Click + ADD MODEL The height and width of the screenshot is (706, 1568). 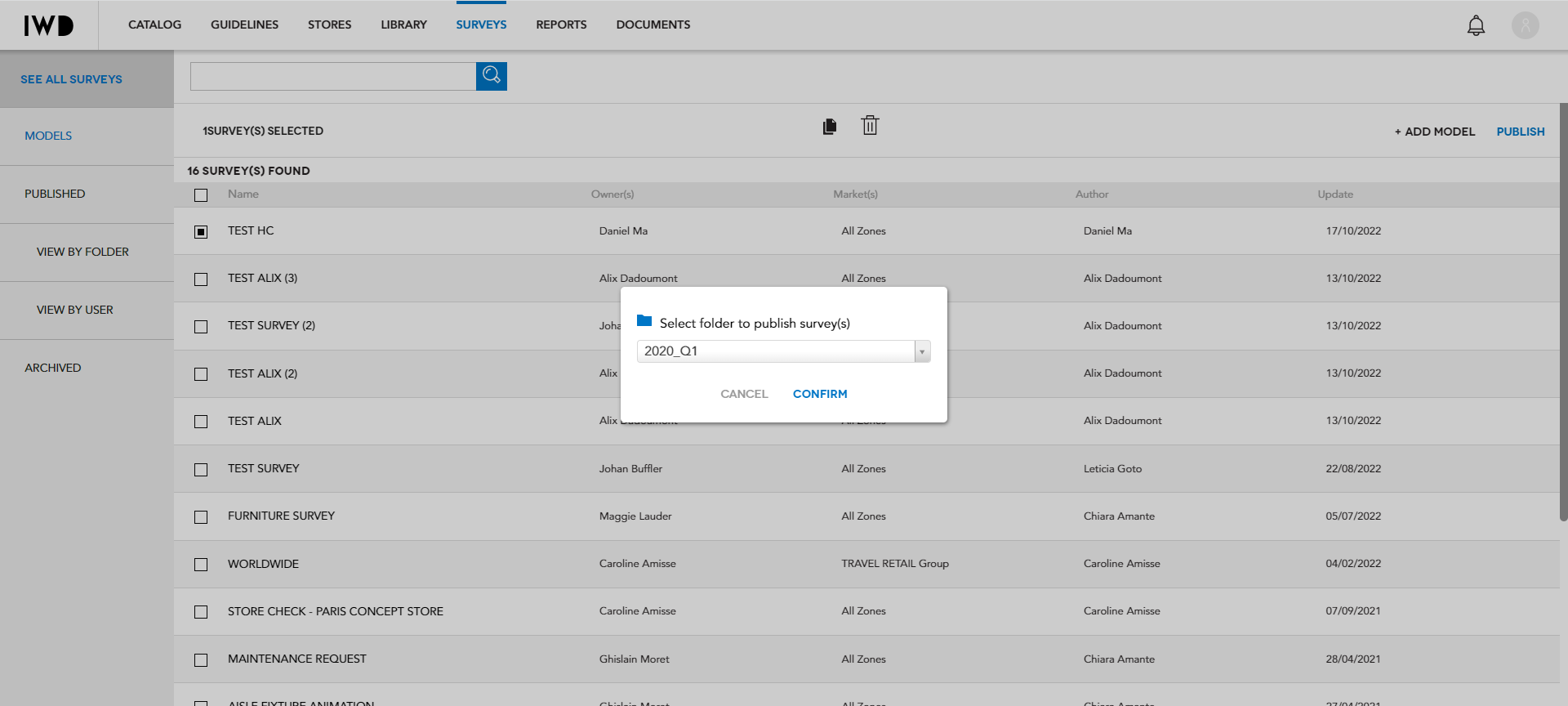1435,132
